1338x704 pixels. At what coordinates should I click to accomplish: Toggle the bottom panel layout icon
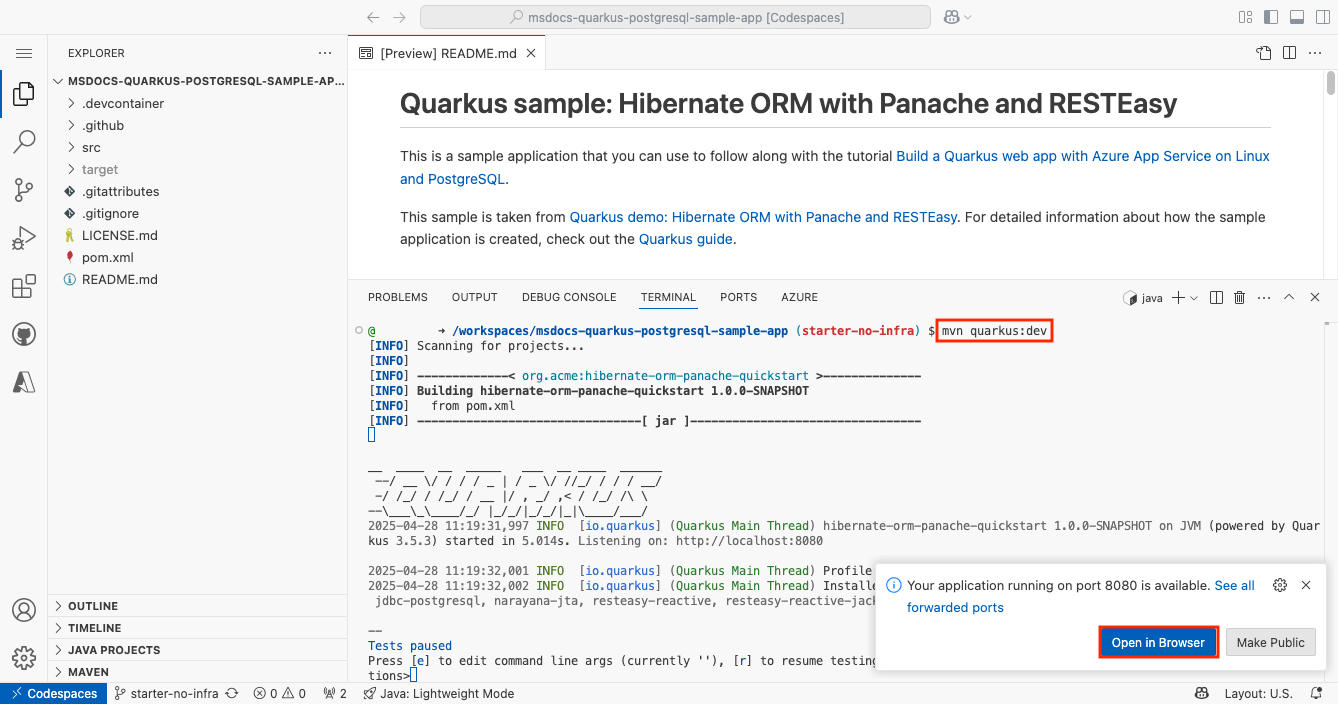click(1296, 17)
